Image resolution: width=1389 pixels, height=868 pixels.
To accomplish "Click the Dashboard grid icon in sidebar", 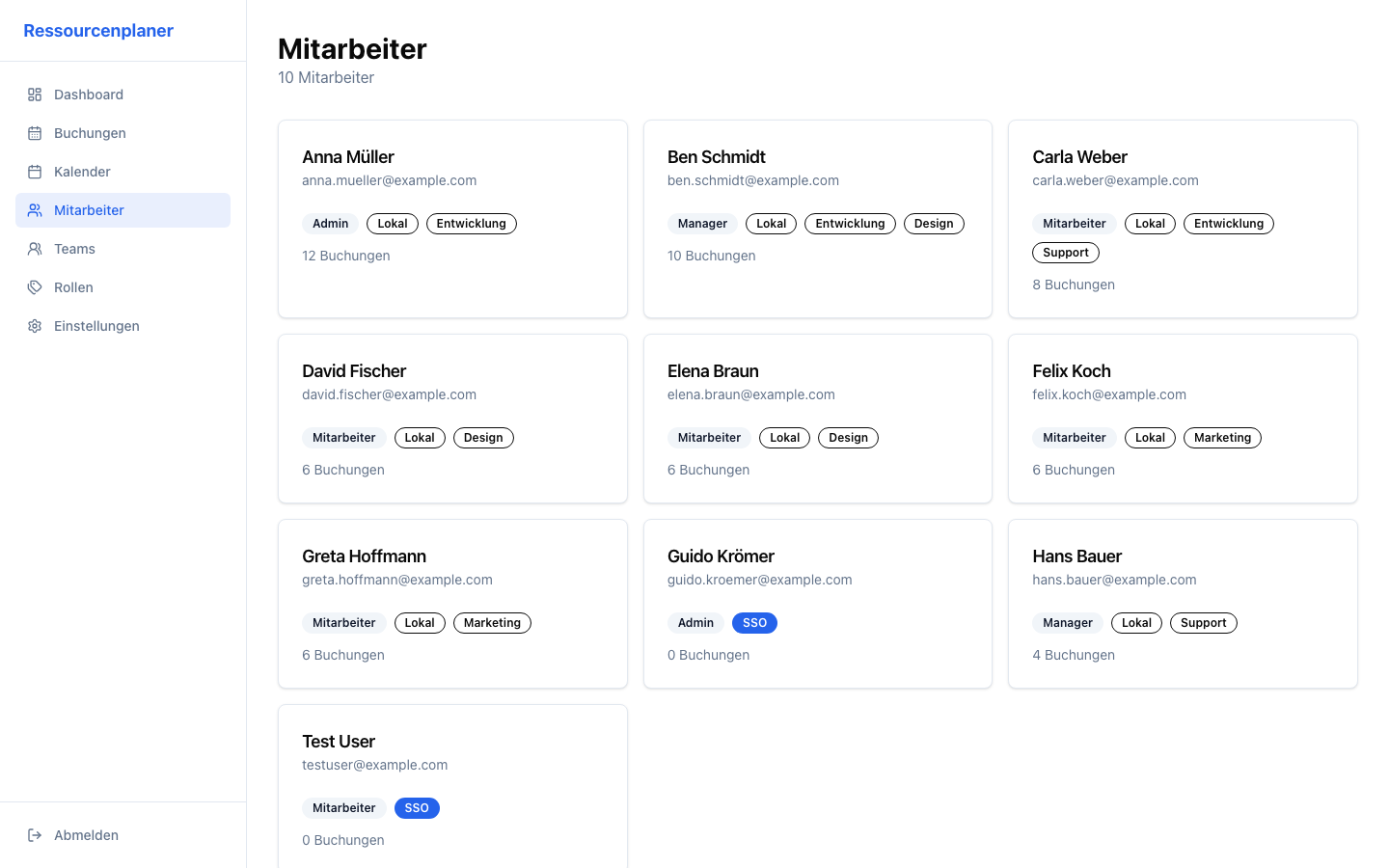I will [35, 95].
